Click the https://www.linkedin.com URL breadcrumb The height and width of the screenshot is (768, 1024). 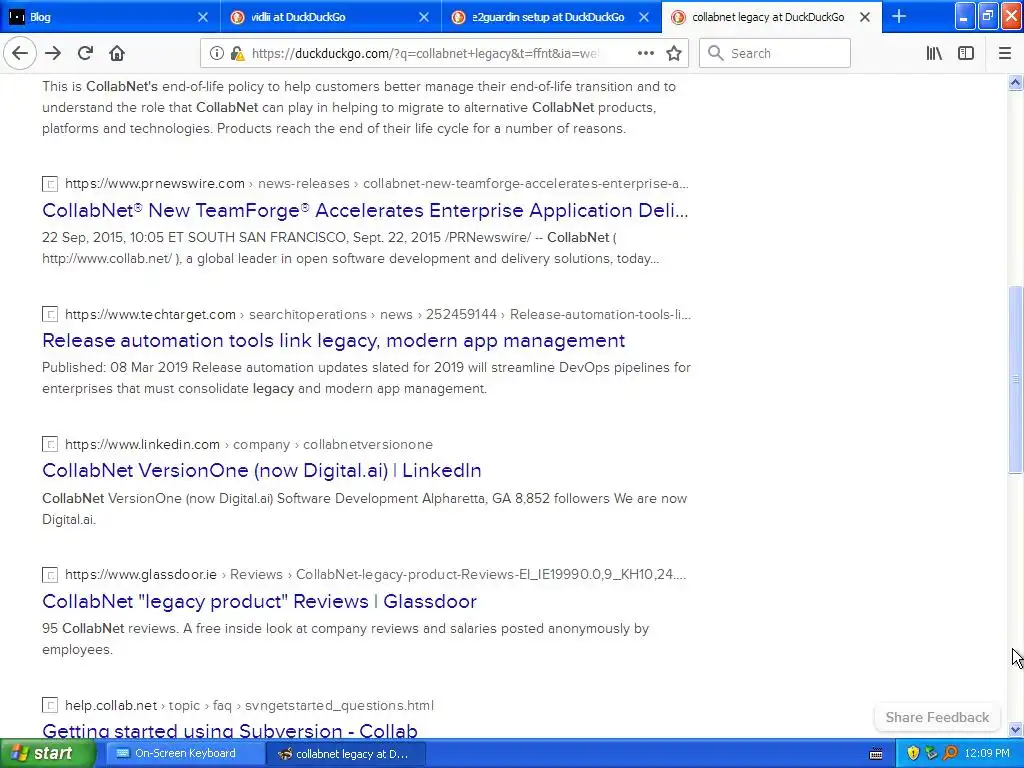pos(142,444)
